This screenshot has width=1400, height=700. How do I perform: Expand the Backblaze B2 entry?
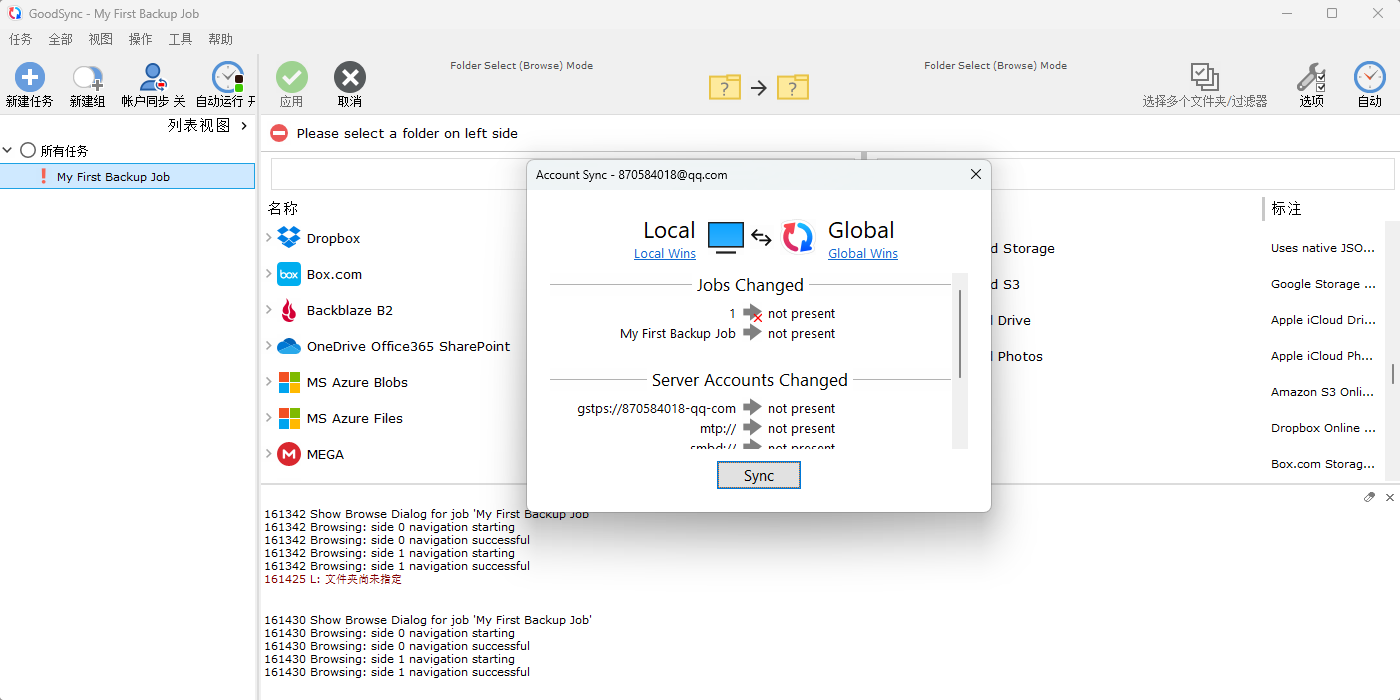pos(269,310)
